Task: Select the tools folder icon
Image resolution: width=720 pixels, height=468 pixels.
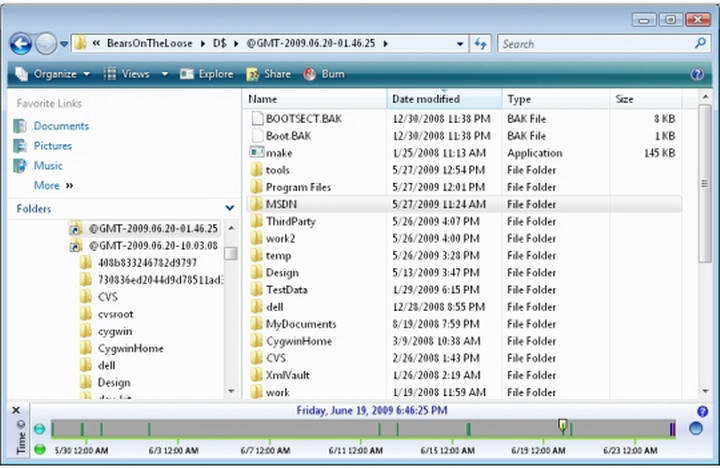Action: (257, 169)
